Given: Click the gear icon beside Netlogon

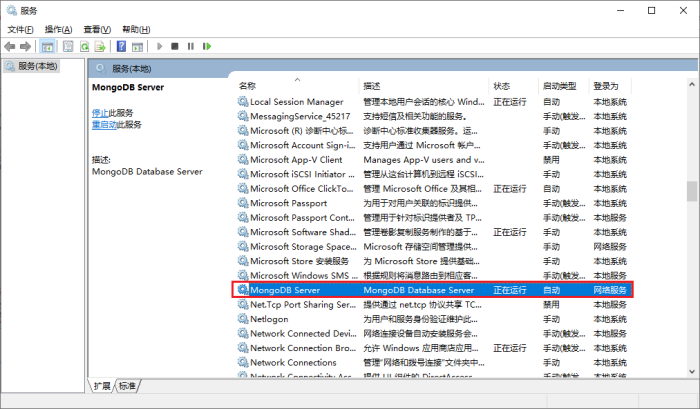Looking at the screenshot, I should [243, 319].
